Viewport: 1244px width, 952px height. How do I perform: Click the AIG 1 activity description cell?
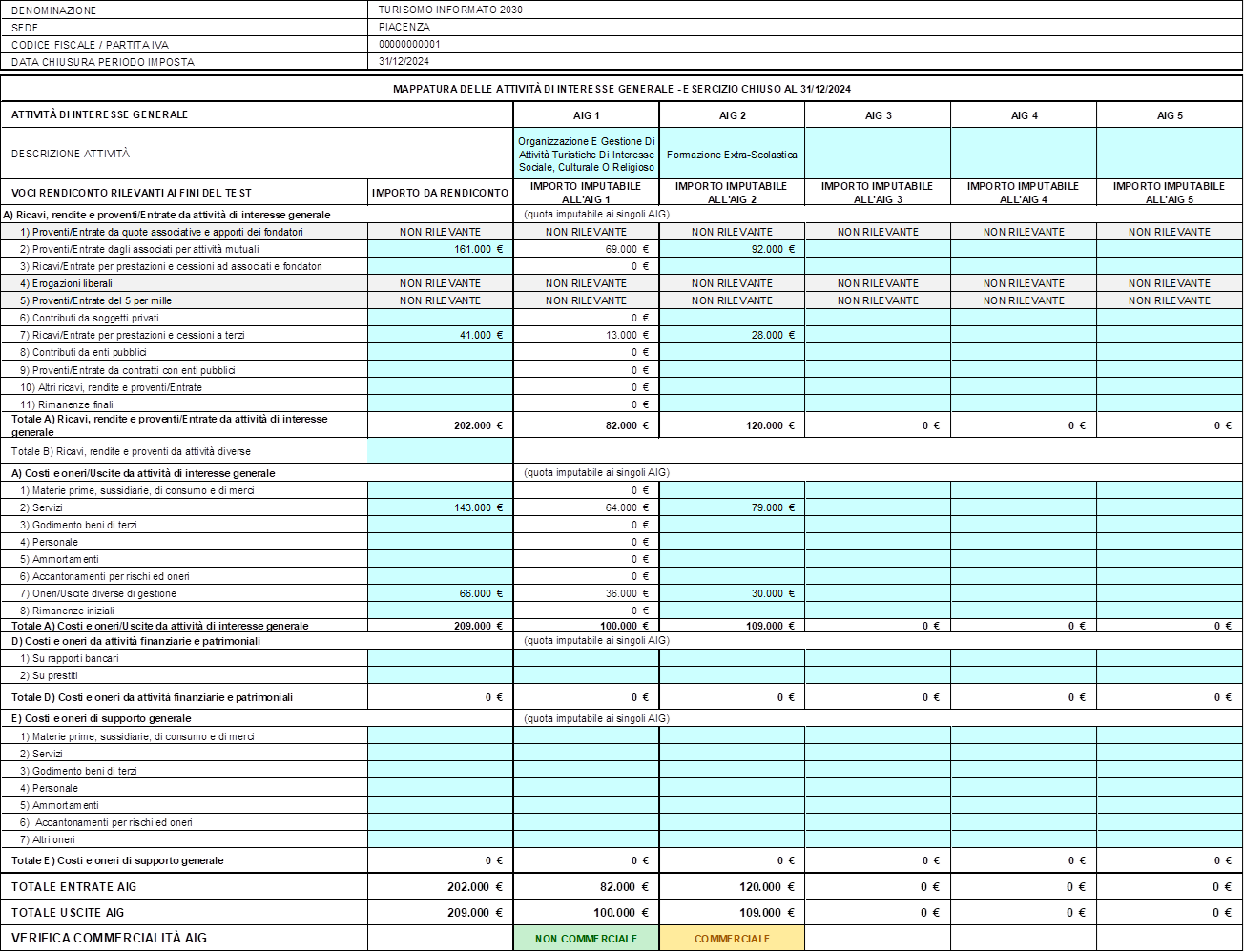coord(587,154)
